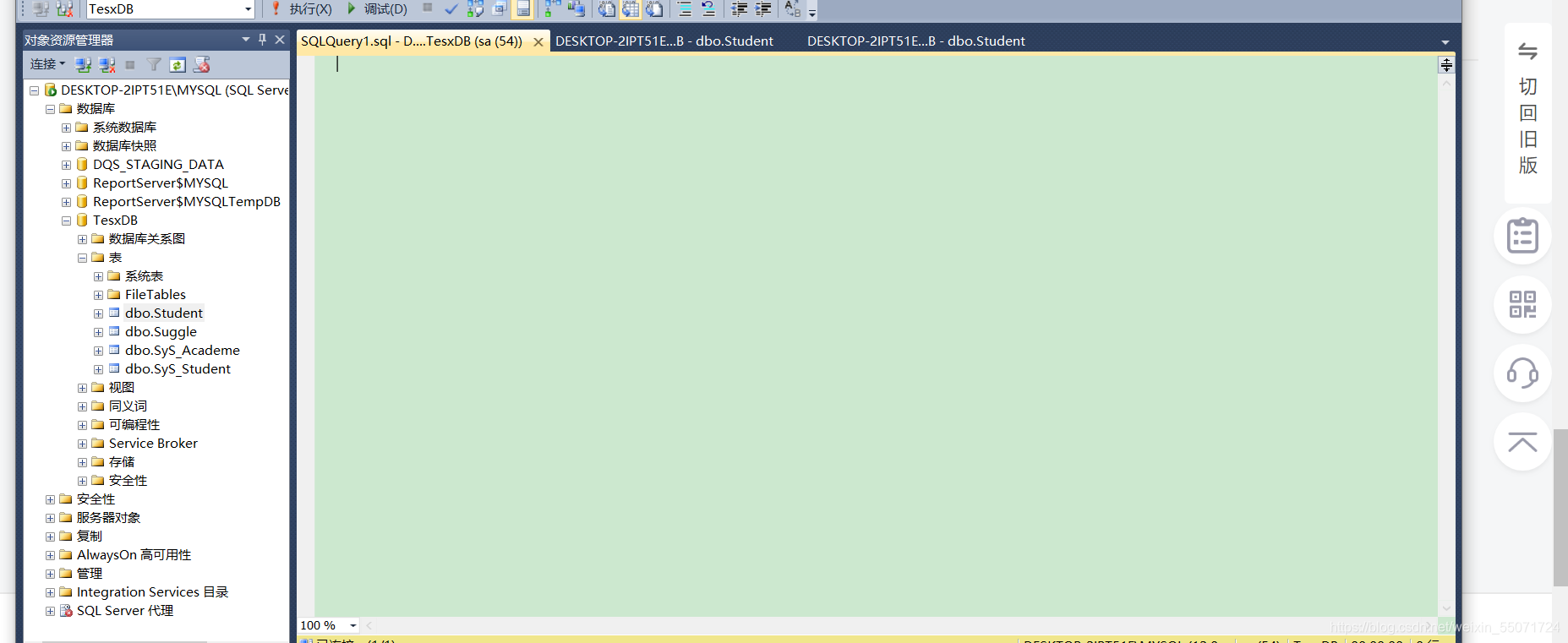The height and width of the screenshot is (643, 1568).
Task: Click the Display Estimated Execution Plan icon
Action: coord(475,9)
